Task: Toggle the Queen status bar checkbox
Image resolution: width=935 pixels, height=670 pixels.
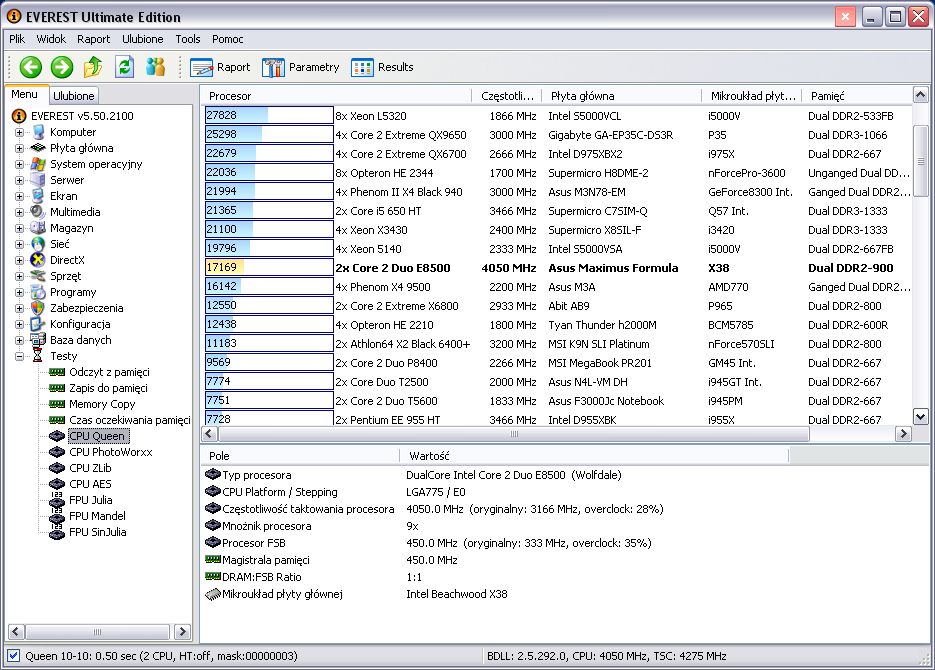Action: (x=12, y=656)
